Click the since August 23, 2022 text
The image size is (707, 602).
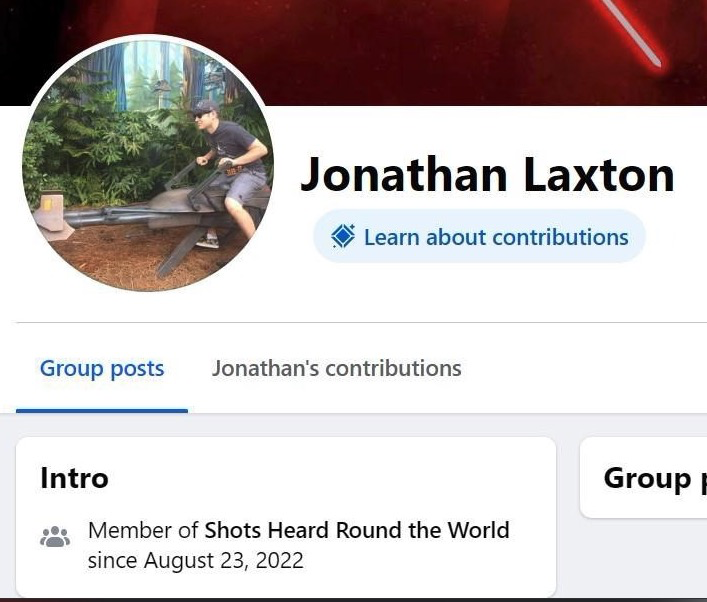click(x=195, y=561)
